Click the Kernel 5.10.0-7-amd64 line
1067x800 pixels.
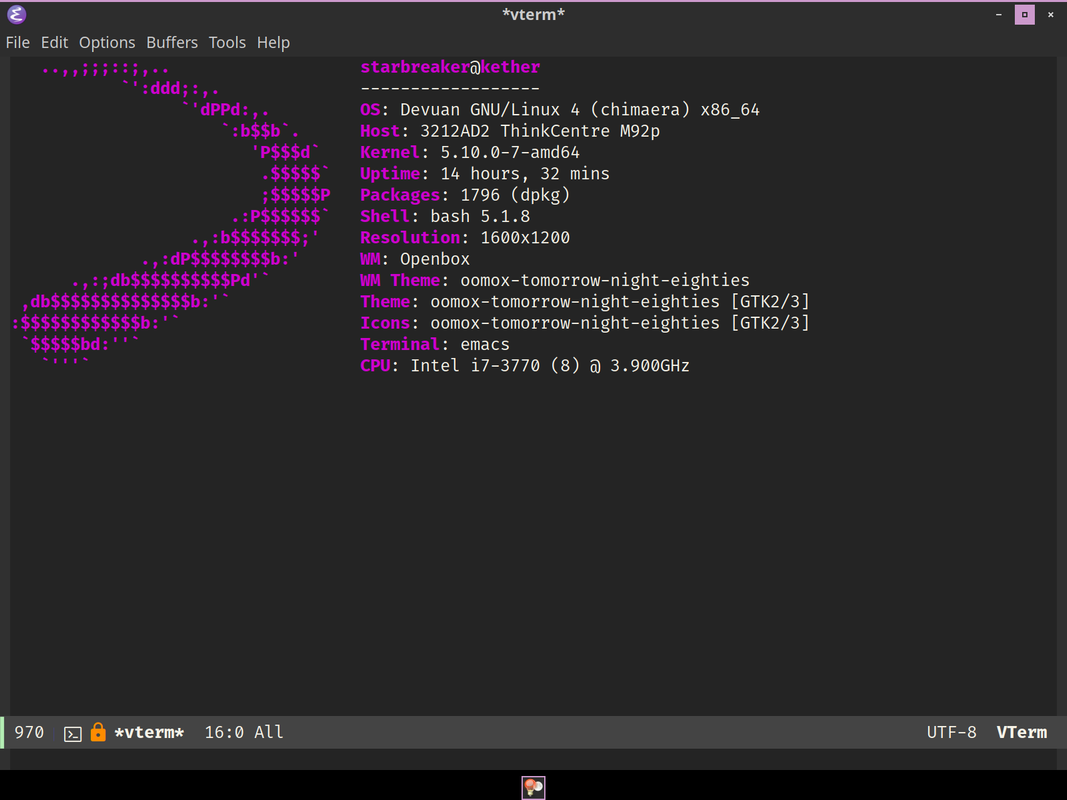pos(470,152)
